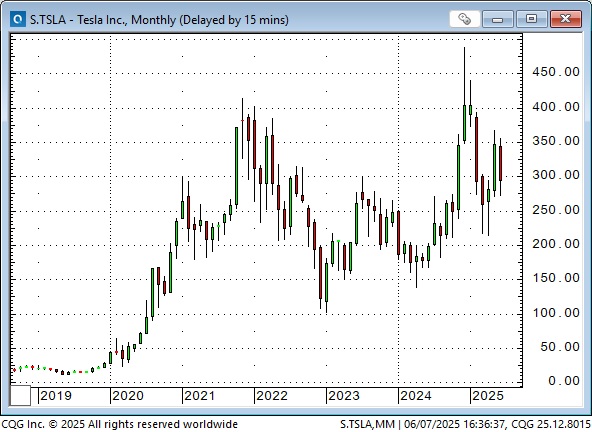The image size is (592, 432).
Task: Click the 300.00 price scale label
Action: coord(556,175)
